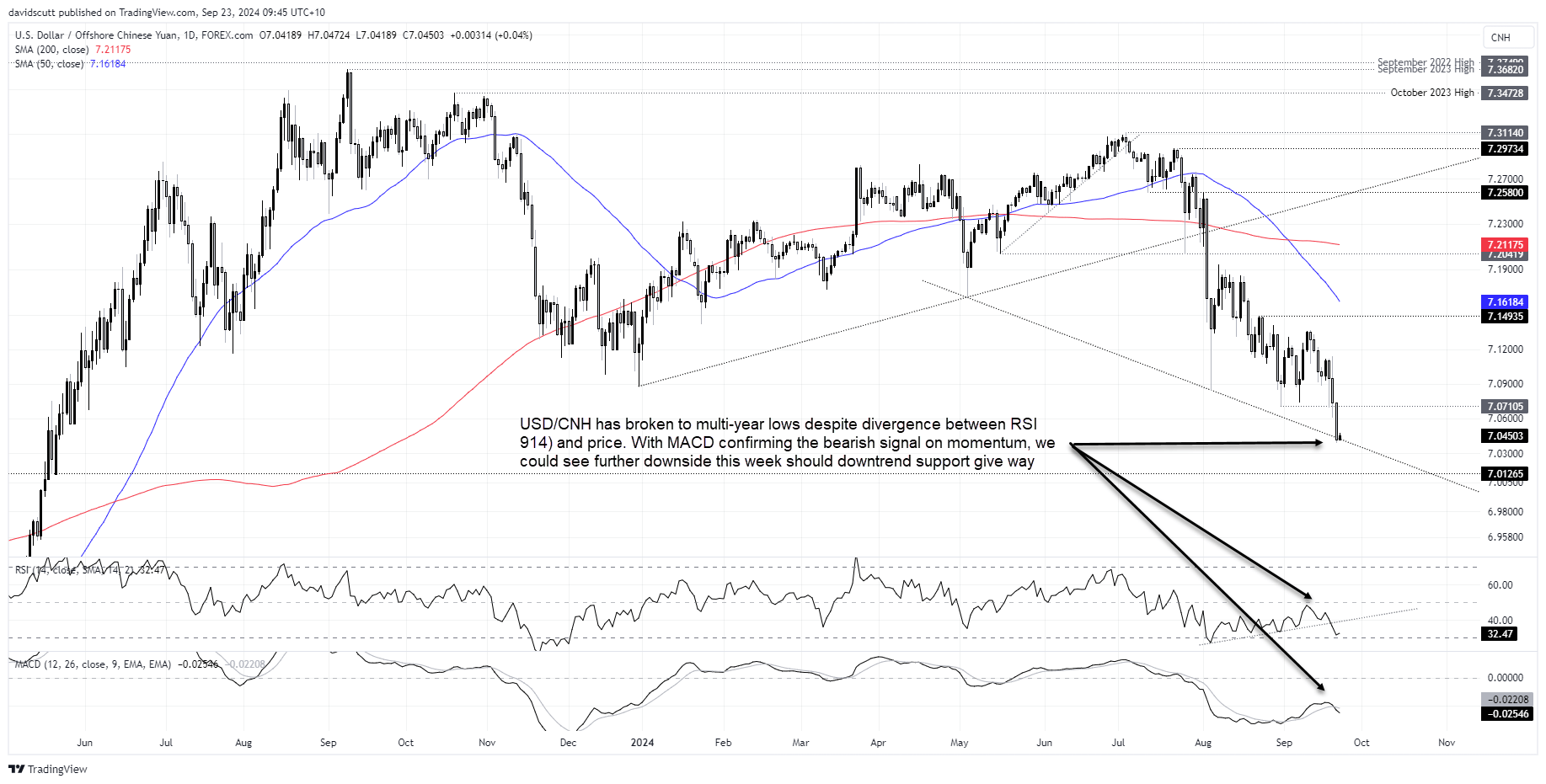Click the 7.36820 price label

1505,70
